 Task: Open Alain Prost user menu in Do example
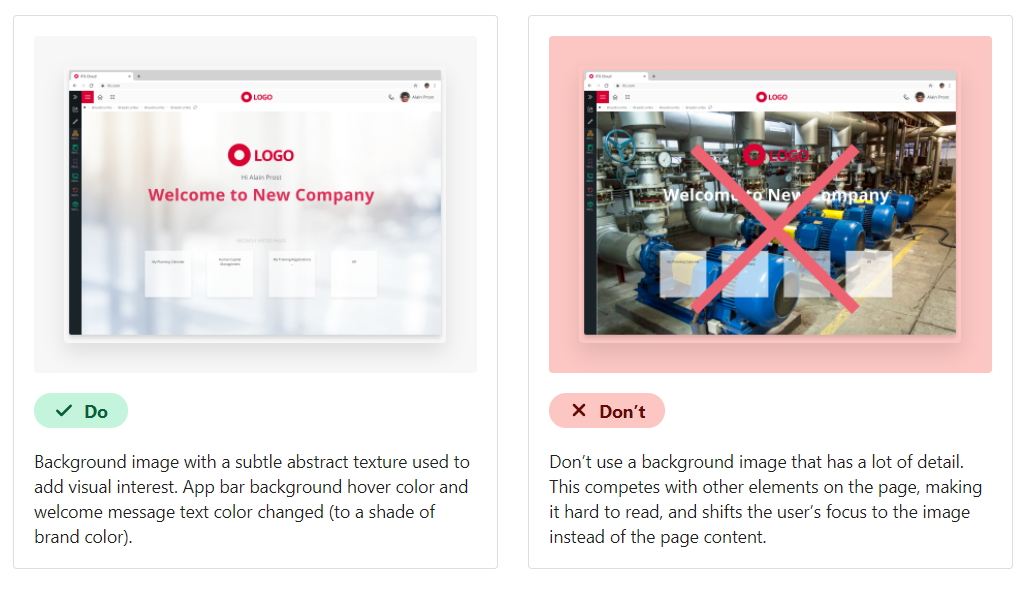click(418, 97)
